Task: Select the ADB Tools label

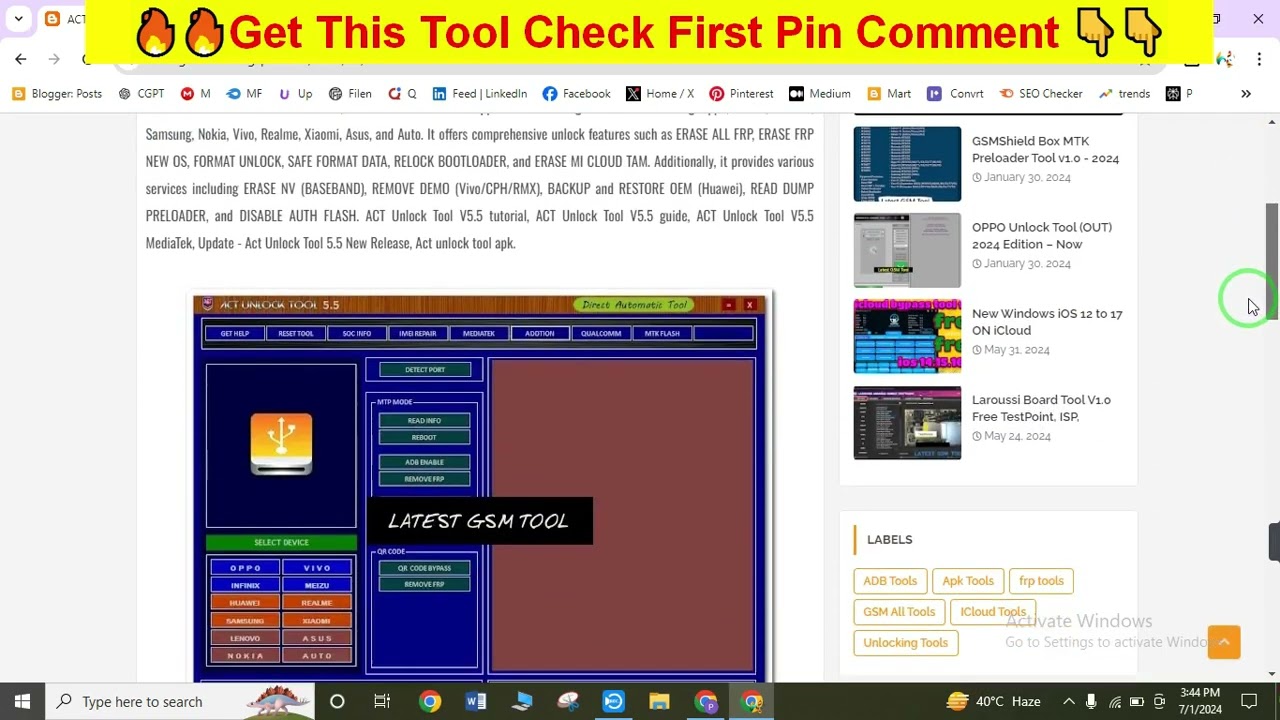Action: pos(890,581)
